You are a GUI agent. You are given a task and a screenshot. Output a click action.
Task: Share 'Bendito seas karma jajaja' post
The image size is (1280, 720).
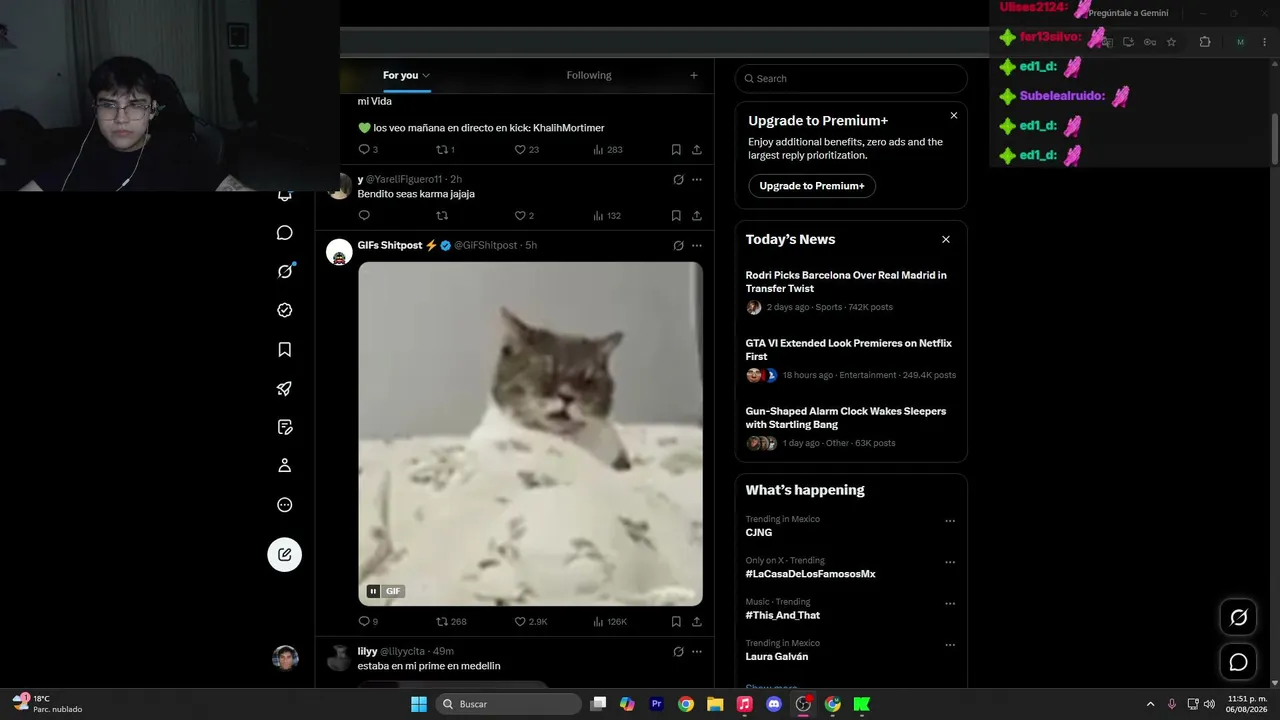(697, 216)
